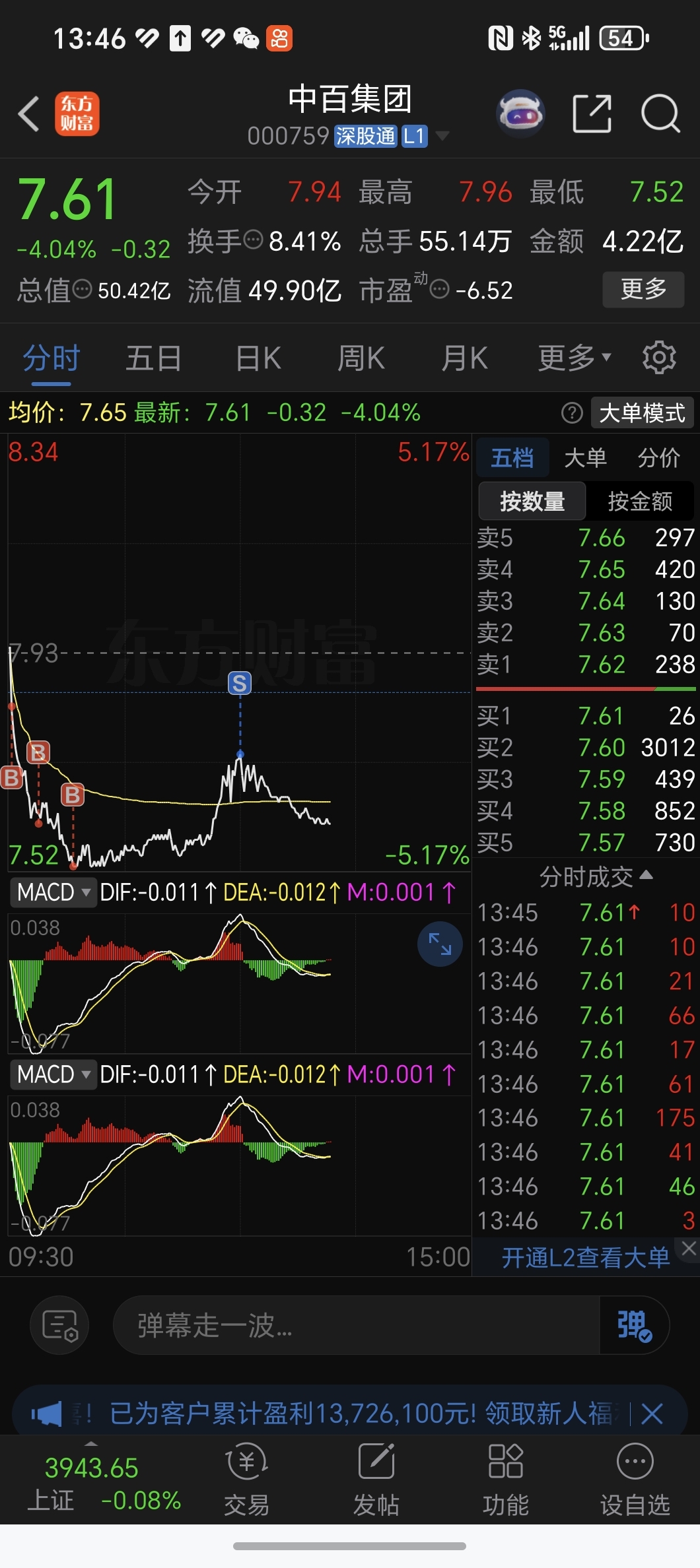Tap the 弹幕走一波 input field
Screen dimensions: 700x1568
(357, 1325)
